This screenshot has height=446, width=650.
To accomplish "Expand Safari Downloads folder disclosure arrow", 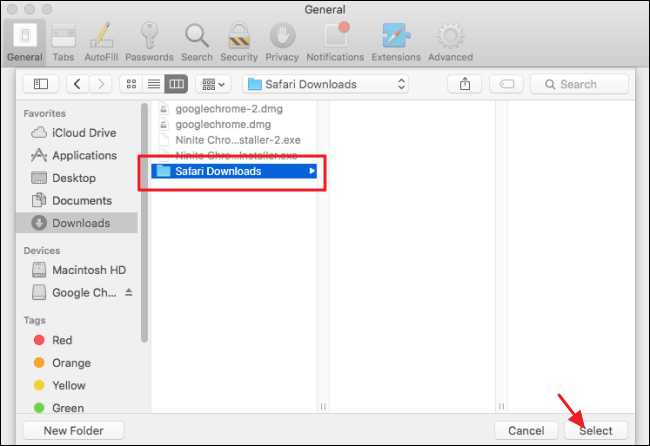I will [x=312, y=171].
